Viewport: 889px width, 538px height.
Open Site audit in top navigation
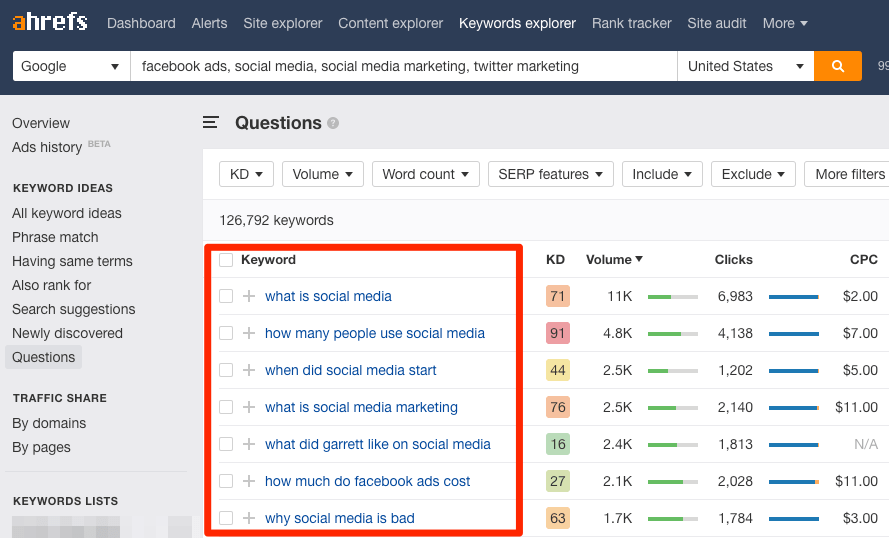pos(717,23)
